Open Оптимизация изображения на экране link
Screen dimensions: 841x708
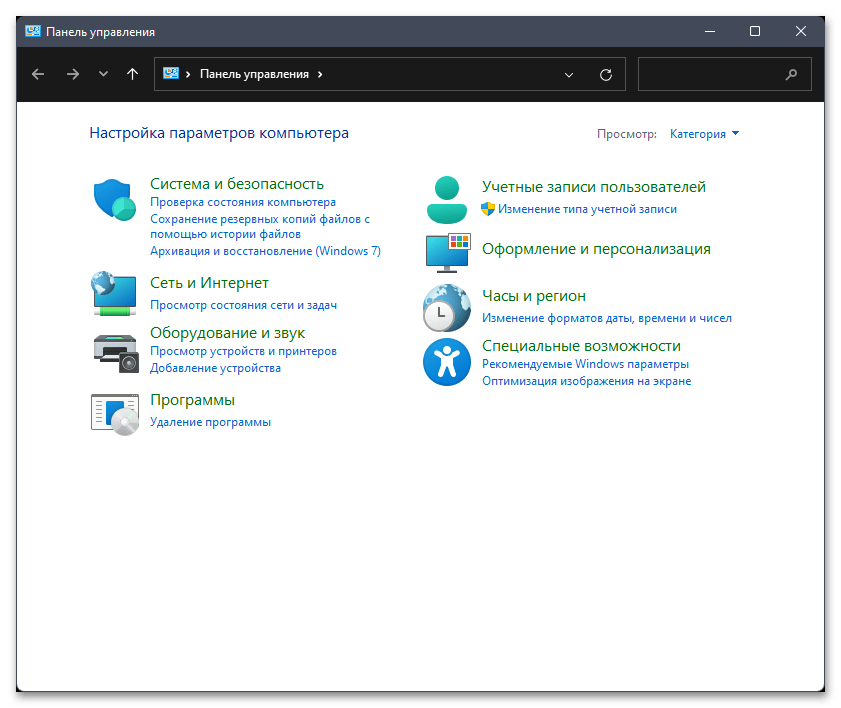[x=586, y=381]
